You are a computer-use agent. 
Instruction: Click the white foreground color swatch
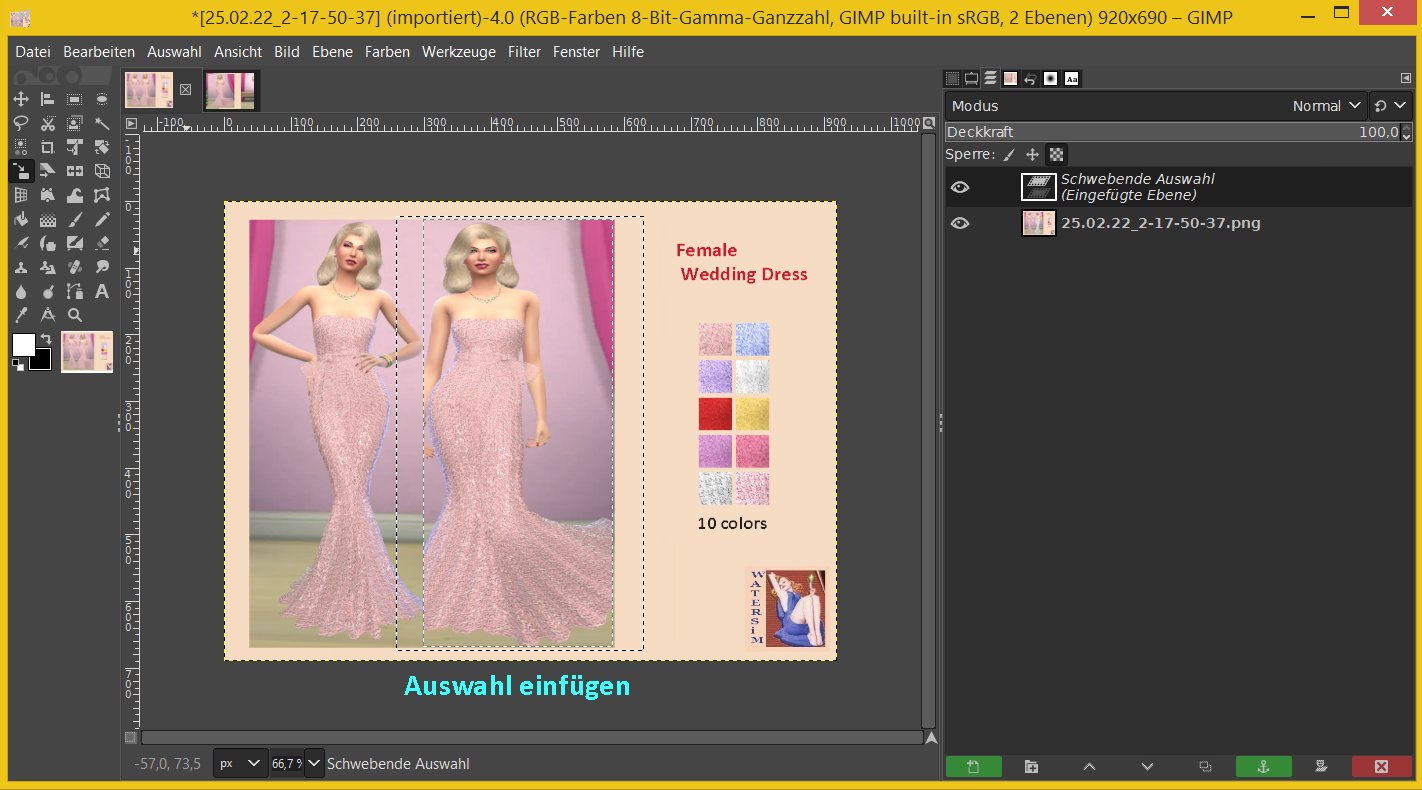[23, 345]
